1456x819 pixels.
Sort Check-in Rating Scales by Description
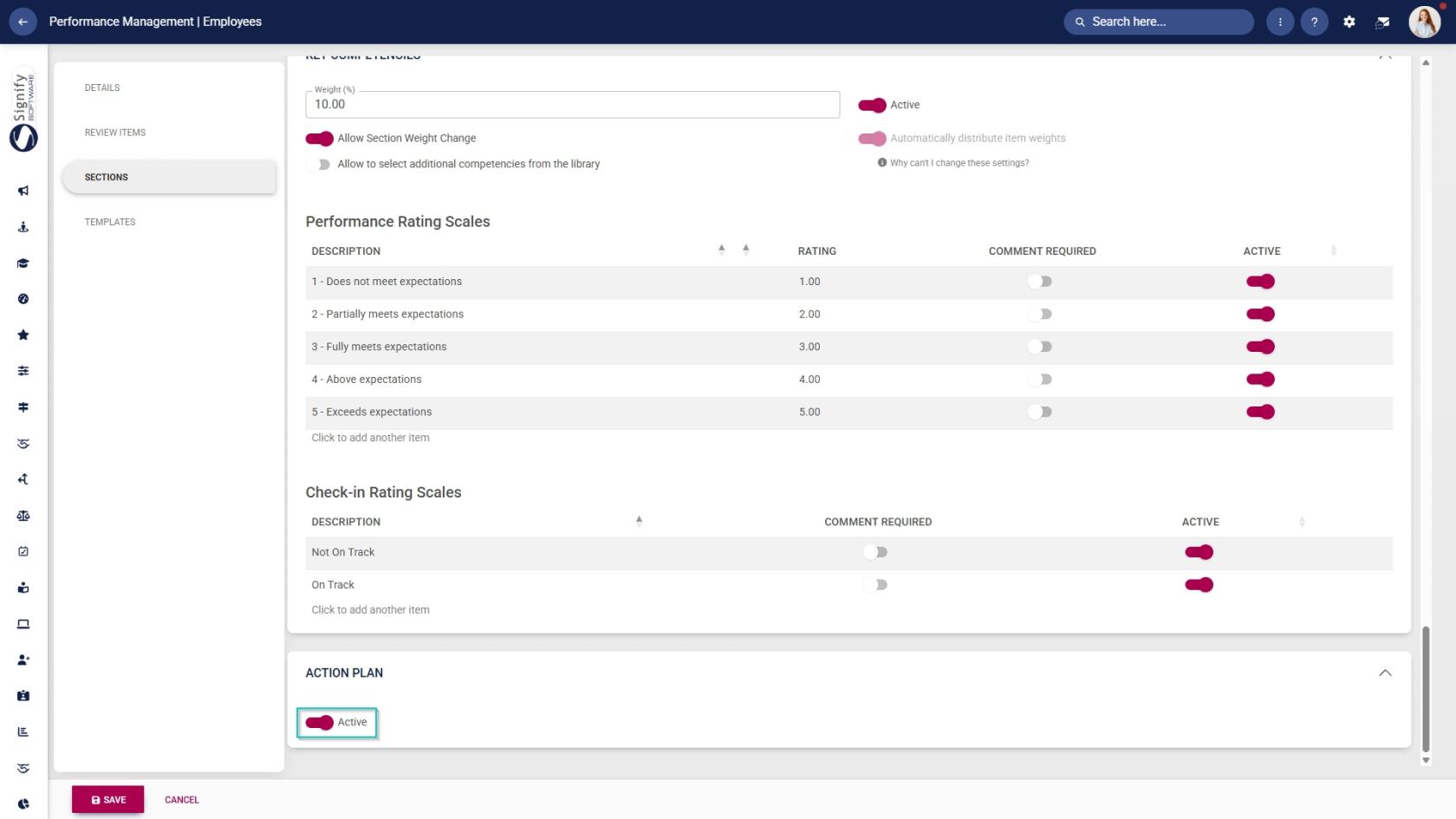639,522
